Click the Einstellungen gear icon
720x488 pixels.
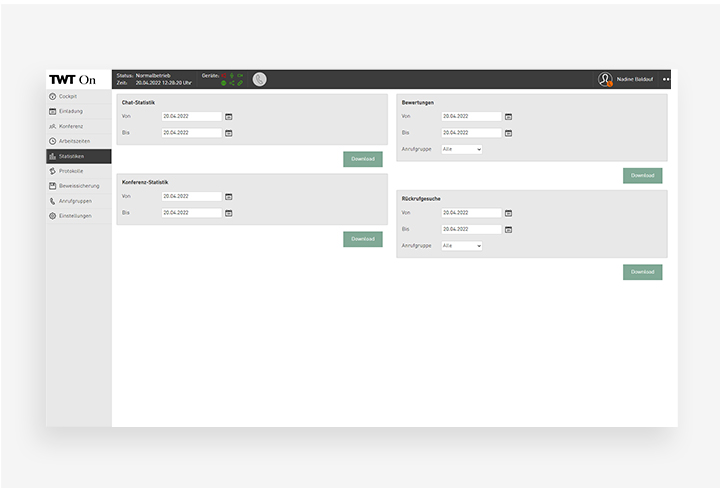52,216
